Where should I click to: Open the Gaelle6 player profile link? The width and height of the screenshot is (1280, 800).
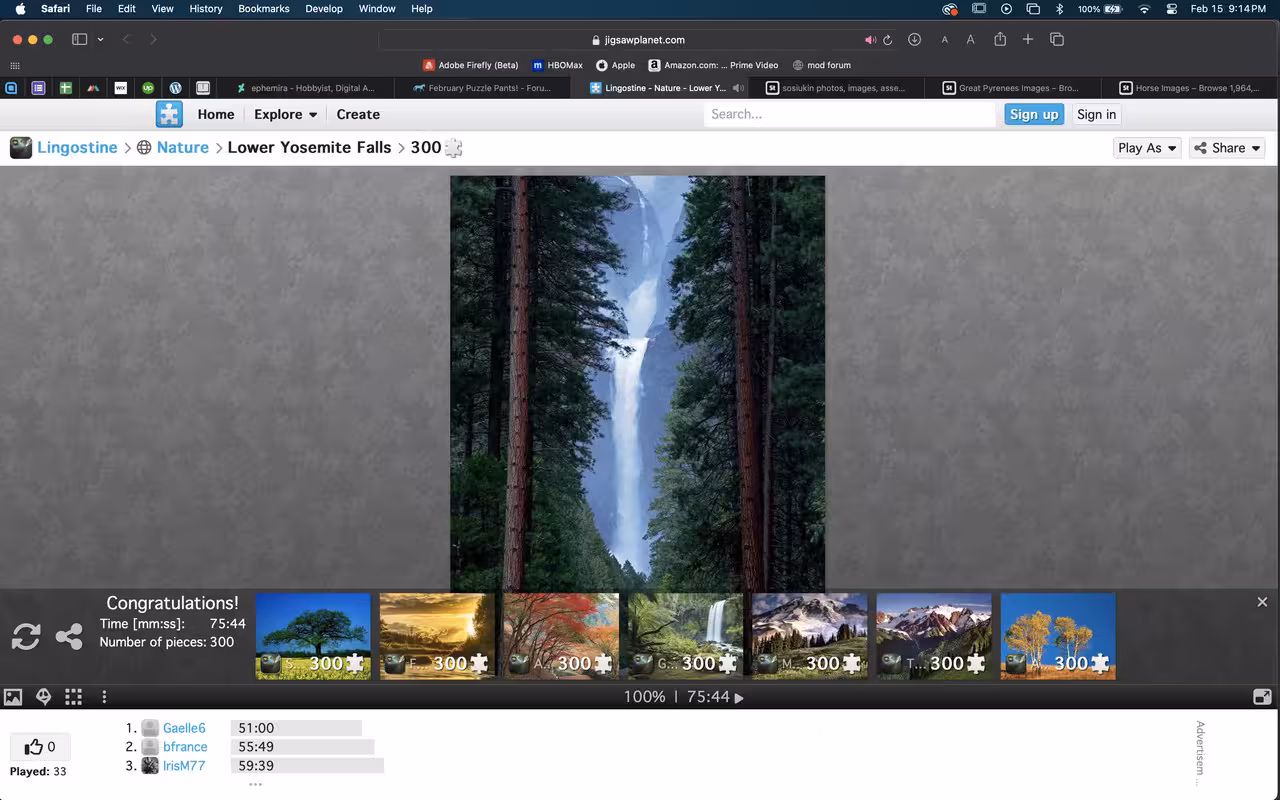(x=184, y=728)
